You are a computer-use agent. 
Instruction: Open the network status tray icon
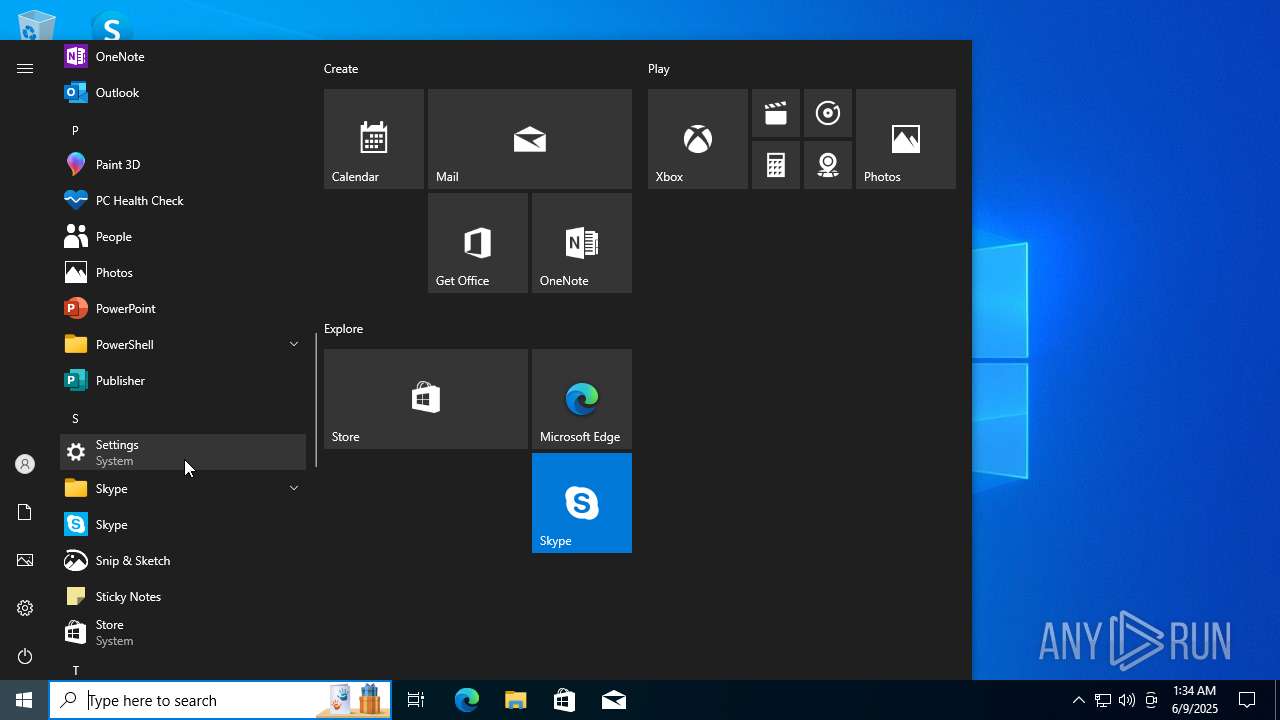[x=1103, y=700]
